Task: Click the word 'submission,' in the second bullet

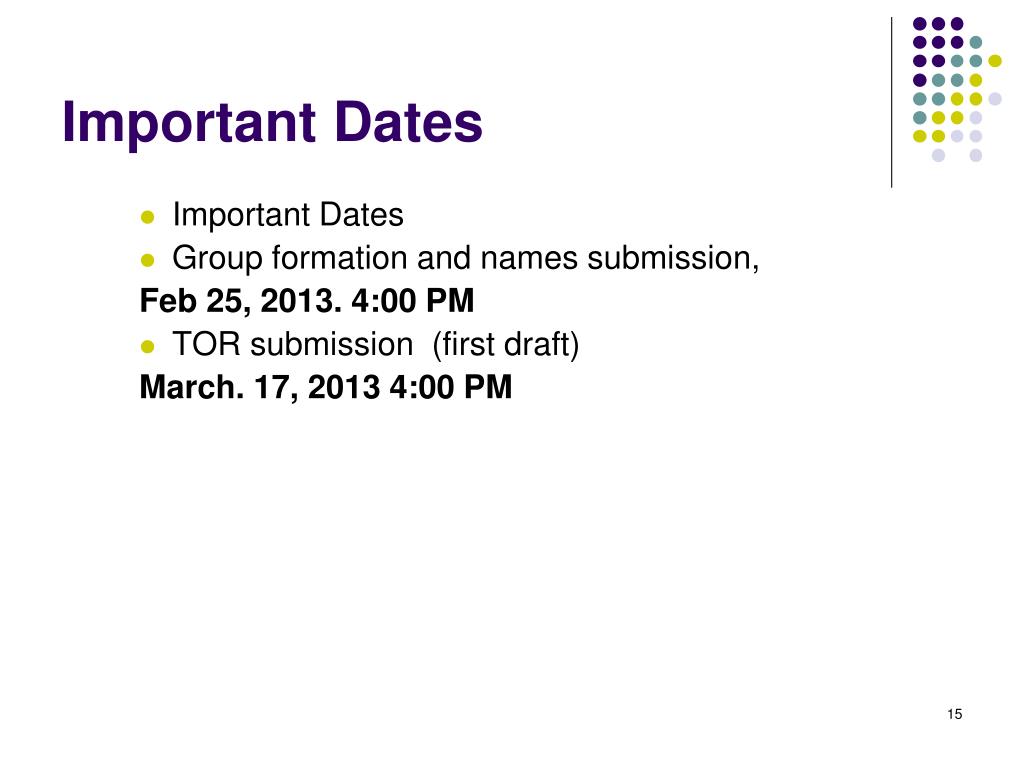Action: [673, 259]
